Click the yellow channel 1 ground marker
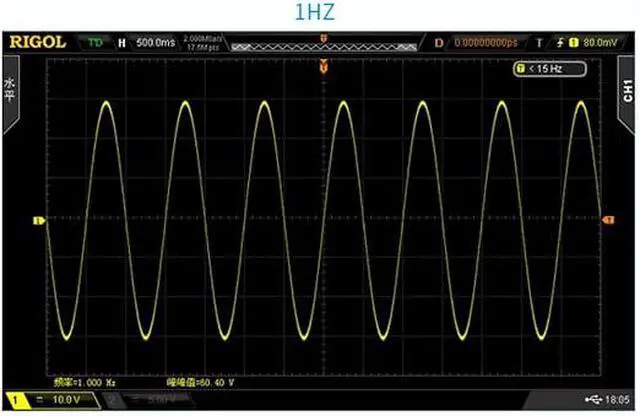Screen dimensions: 640x416 click(x=38, y=220)
